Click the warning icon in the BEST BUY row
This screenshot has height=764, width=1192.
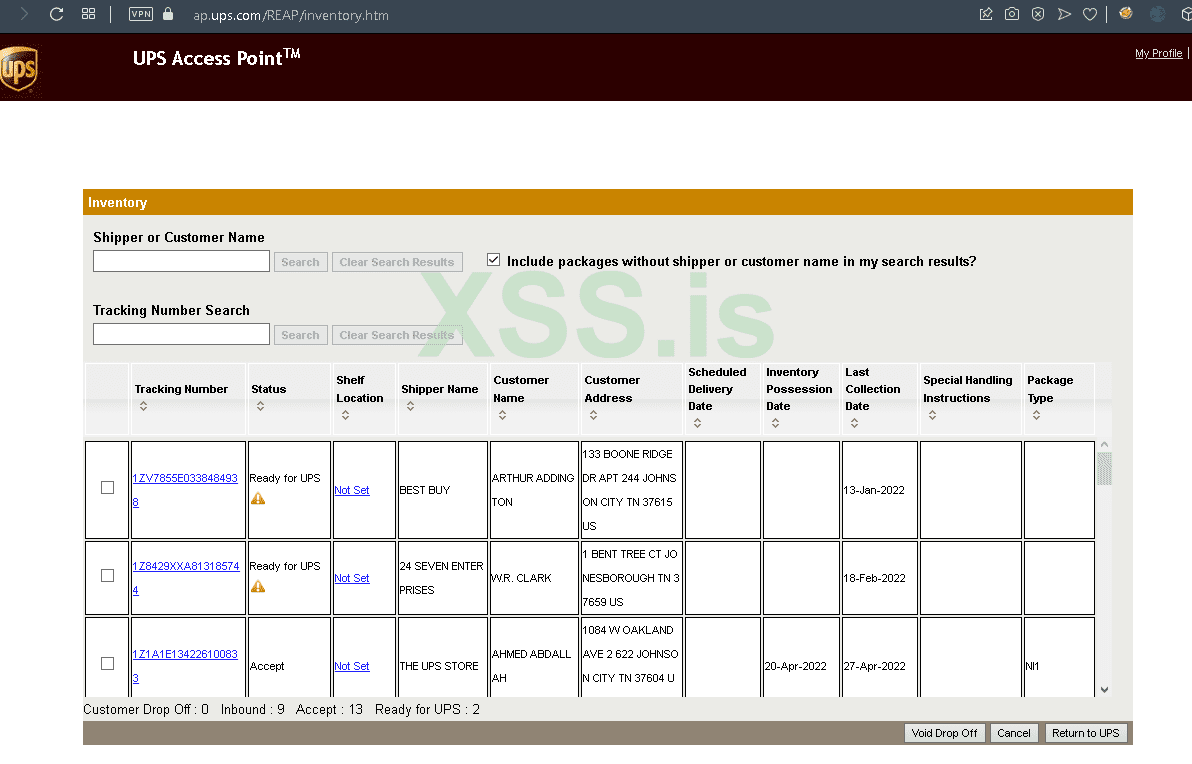tap(258, 499)
